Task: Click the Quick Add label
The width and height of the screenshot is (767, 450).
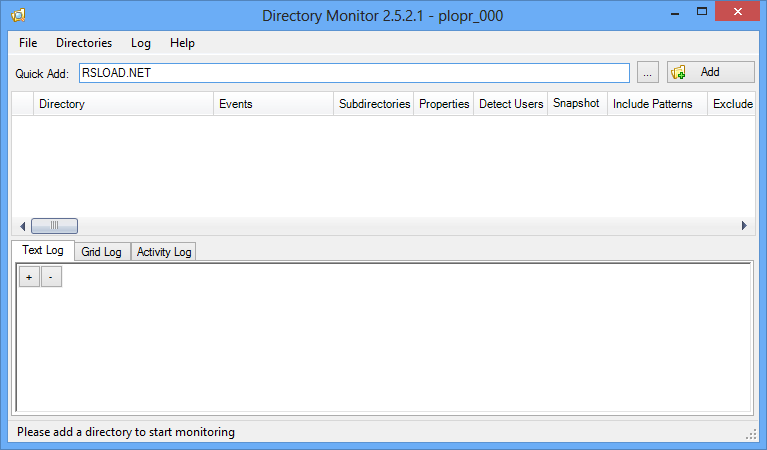Action: click(x=42, y=74)
